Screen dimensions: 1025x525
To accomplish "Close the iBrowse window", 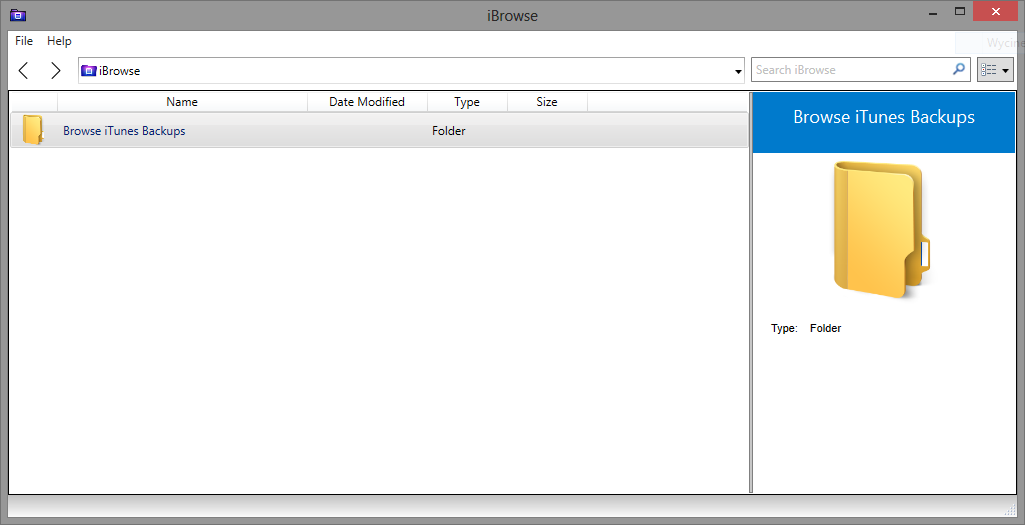I will coord(996,12).
